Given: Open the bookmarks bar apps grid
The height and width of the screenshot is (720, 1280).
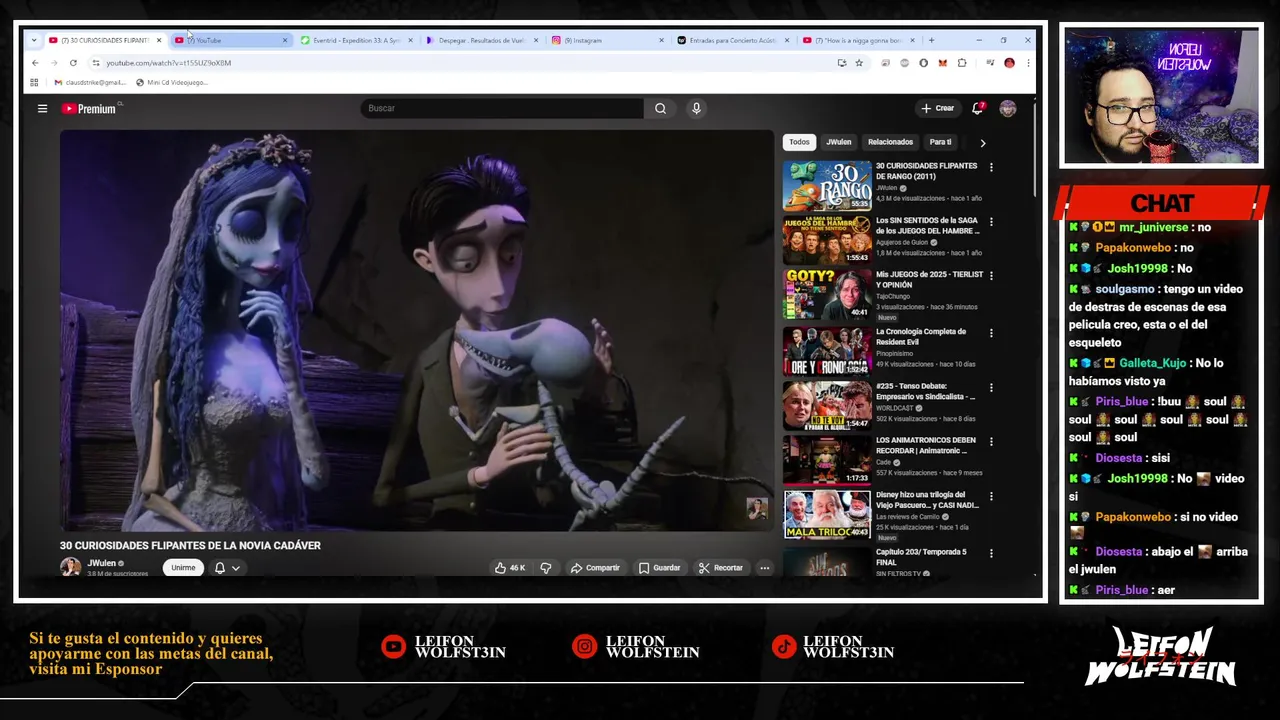Looking at the screenshot, I should coord(34,82).
